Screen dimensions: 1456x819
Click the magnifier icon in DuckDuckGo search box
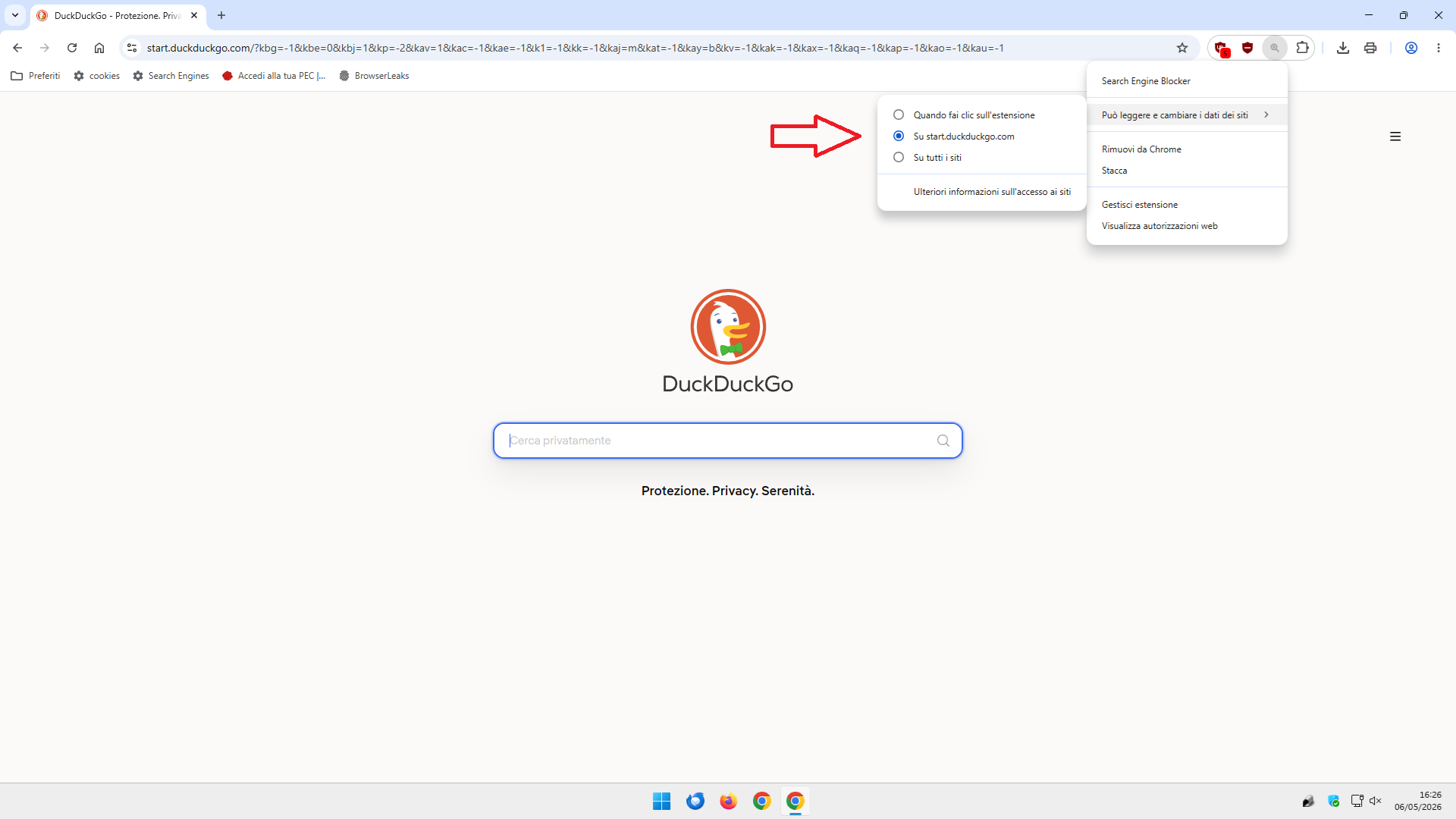pos(943,441)
